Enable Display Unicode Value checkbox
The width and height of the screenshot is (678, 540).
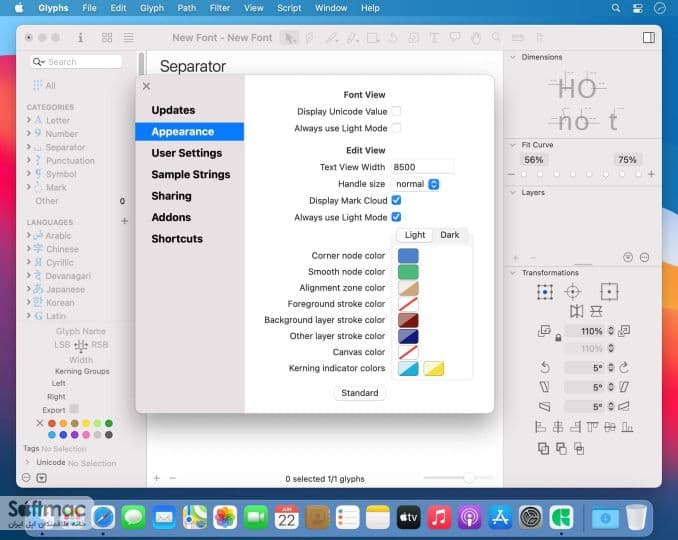[x=396, y=111]
